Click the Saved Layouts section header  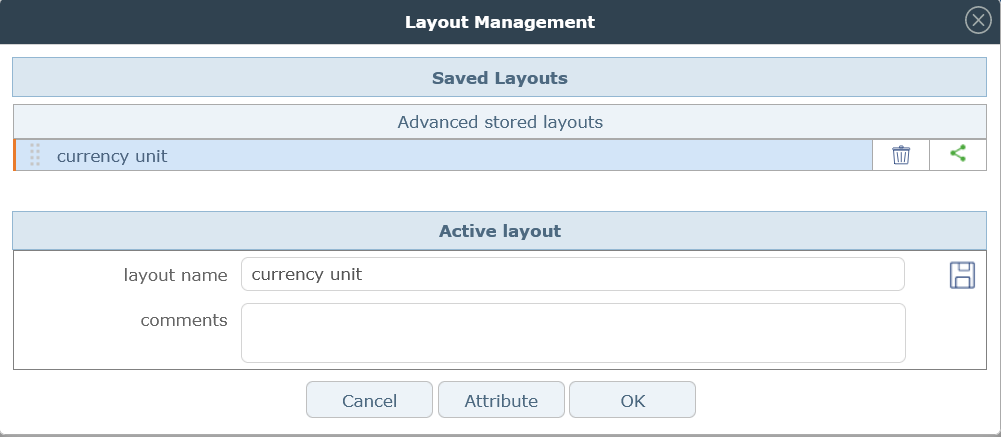tap(500, 78)
